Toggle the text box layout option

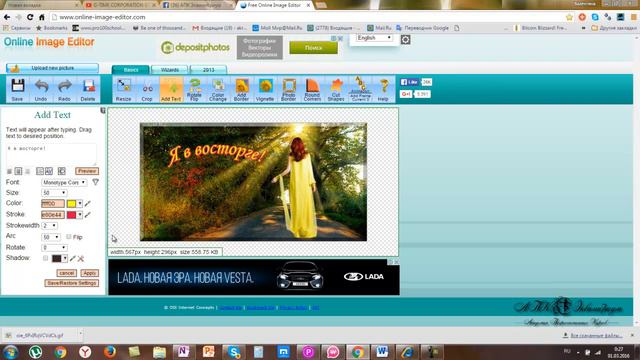(62, 171)
